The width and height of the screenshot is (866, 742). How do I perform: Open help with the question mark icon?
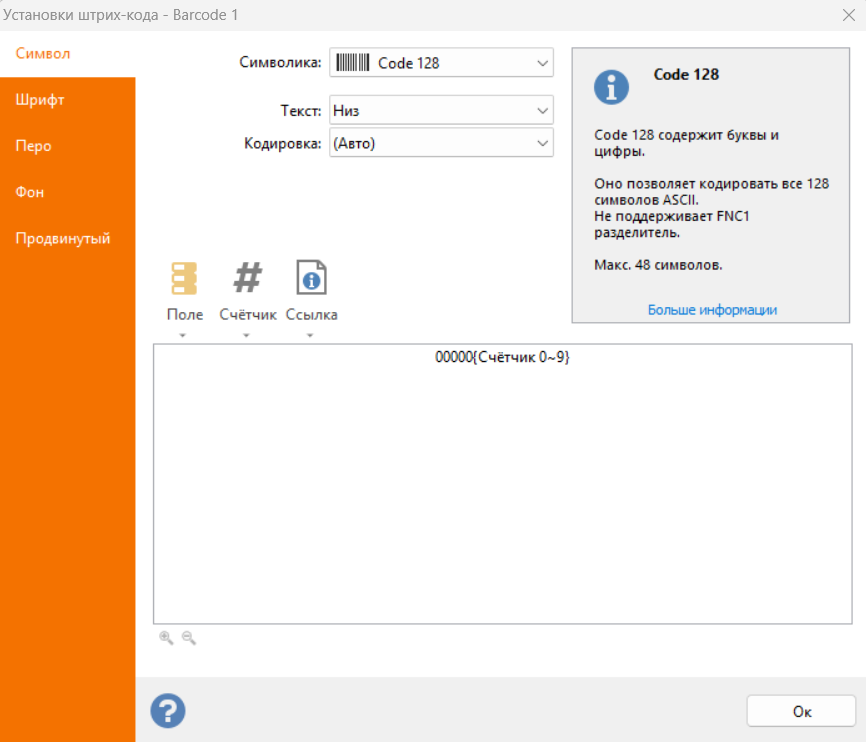pyautogui.click(x=168, y=711)
